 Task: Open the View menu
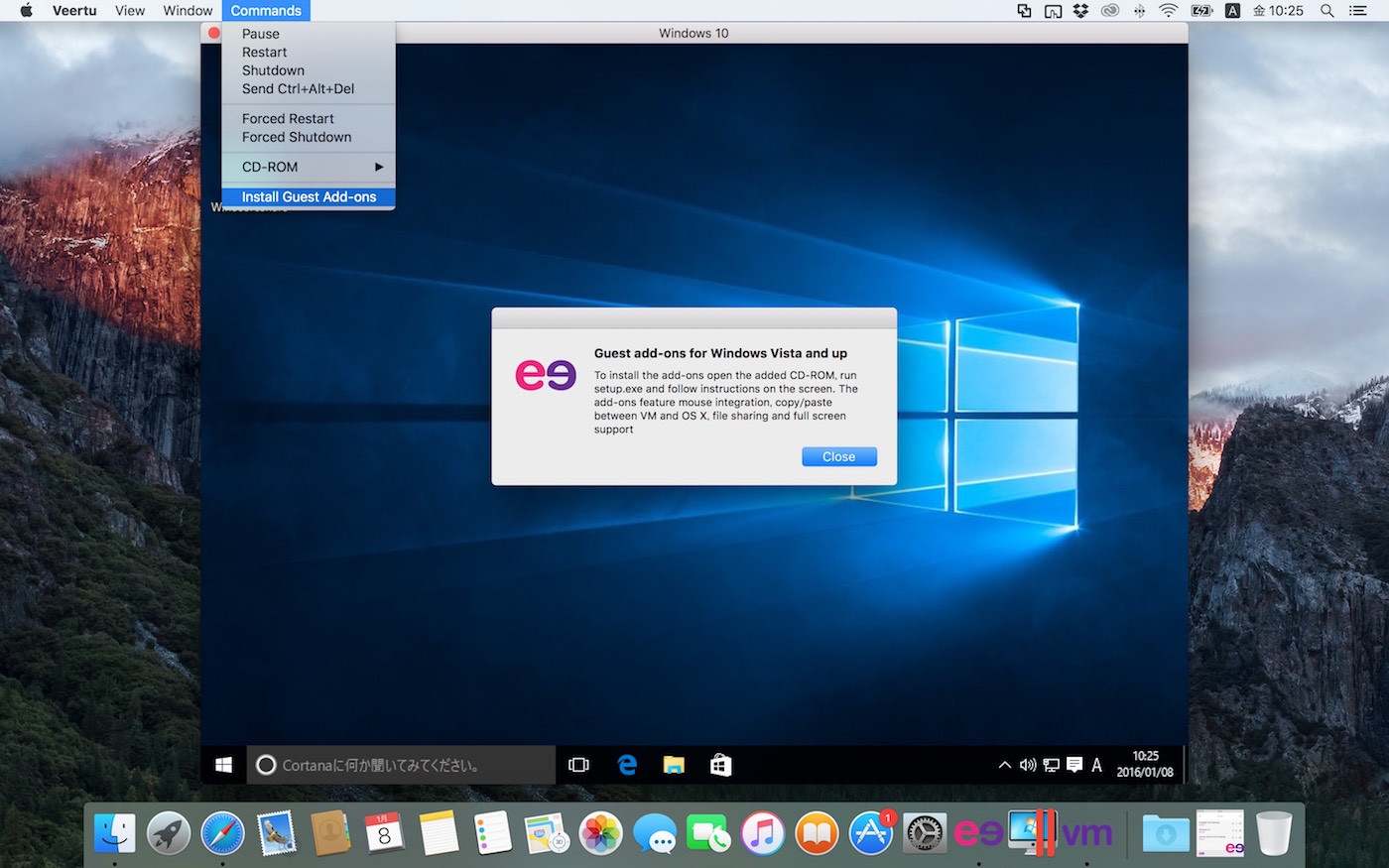pyautogui.click(x=130, y=11)
